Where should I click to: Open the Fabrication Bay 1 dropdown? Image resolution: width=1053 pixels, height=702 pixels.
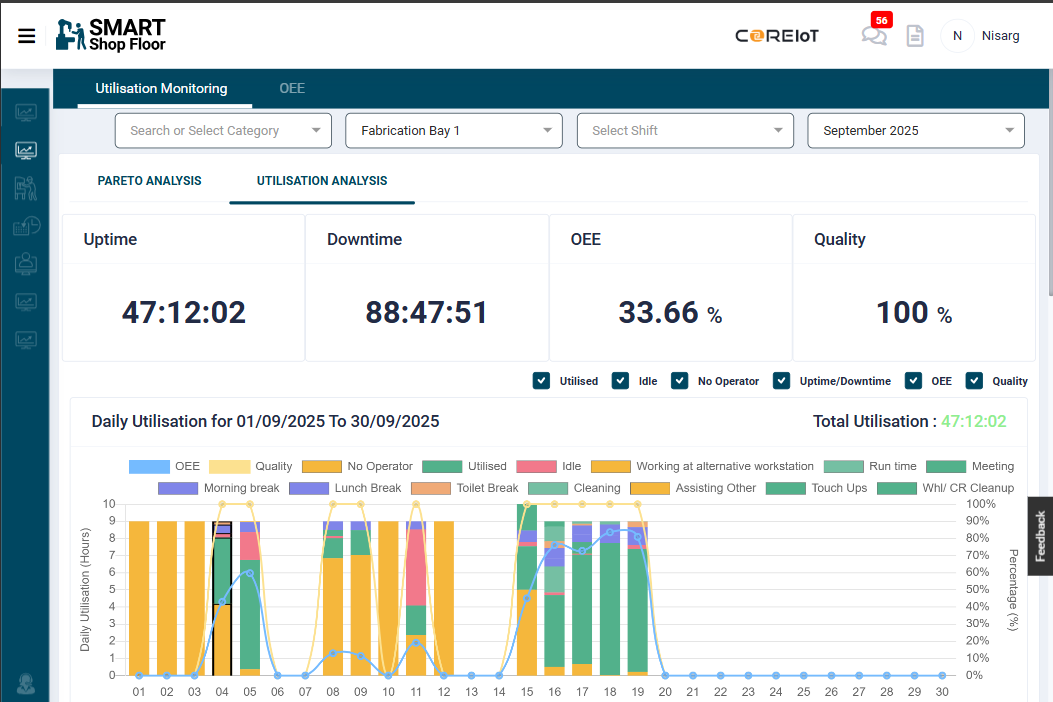point(453,130)
